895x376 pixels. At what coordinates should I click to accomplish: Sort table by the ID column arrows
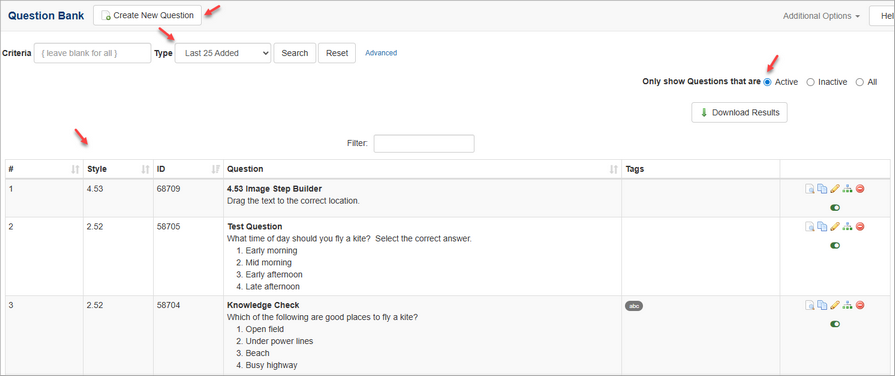point(215,169)
